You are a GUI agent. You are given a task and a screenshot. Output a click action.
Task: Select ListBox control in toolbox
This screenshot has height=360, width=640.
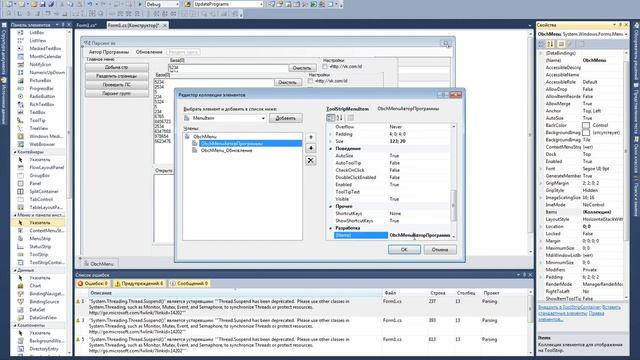(37, 32)
